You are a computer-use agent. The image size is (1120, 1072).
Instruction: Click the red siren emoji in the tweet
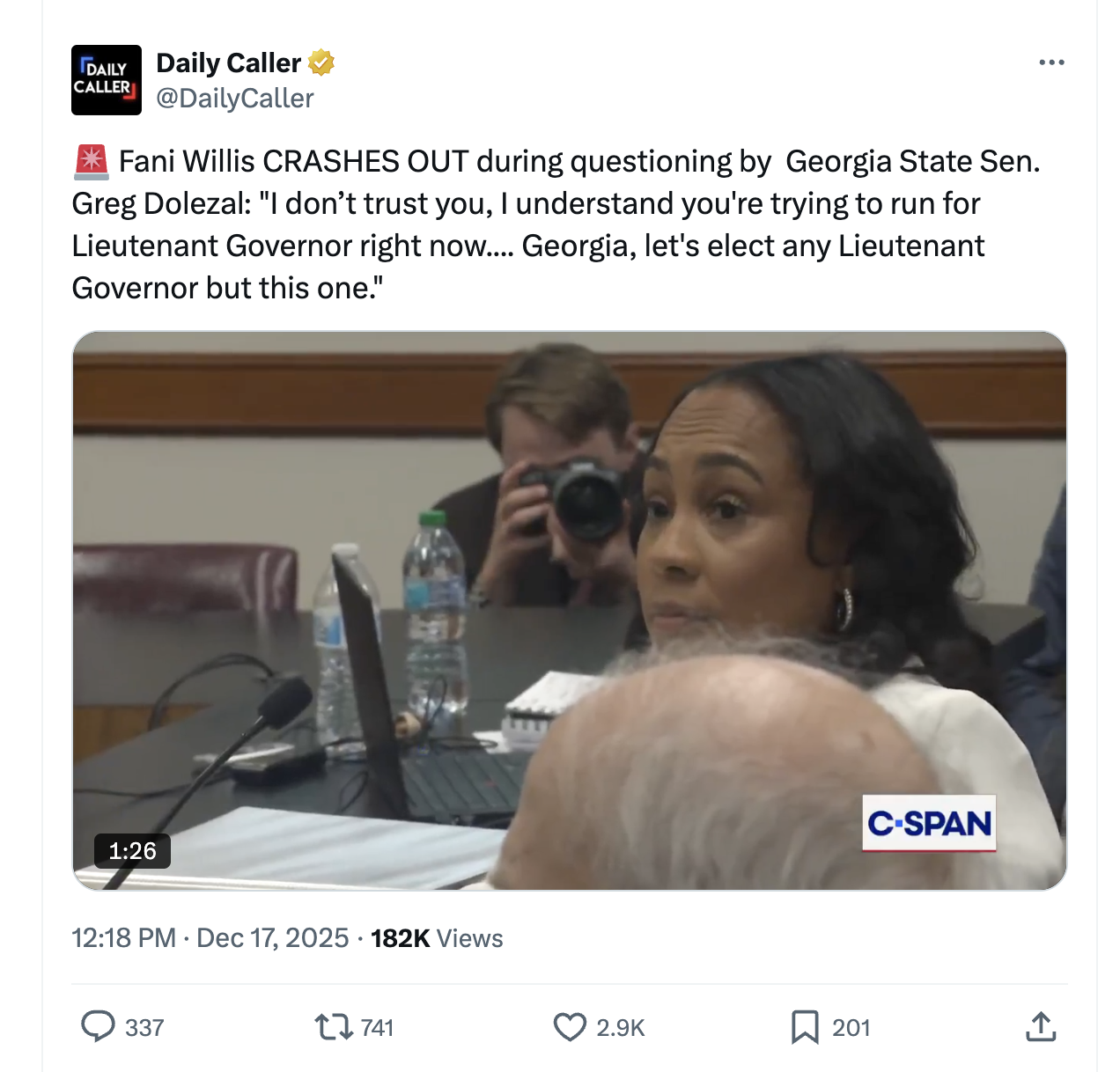coord(91,161)
